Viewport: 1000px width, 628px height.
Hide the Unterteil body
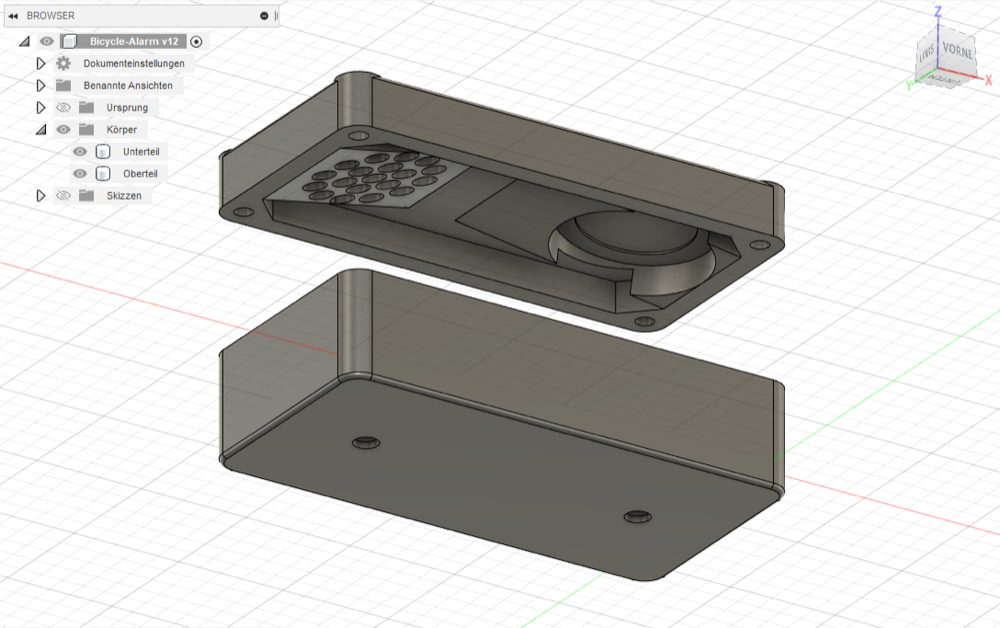point(80,152)
